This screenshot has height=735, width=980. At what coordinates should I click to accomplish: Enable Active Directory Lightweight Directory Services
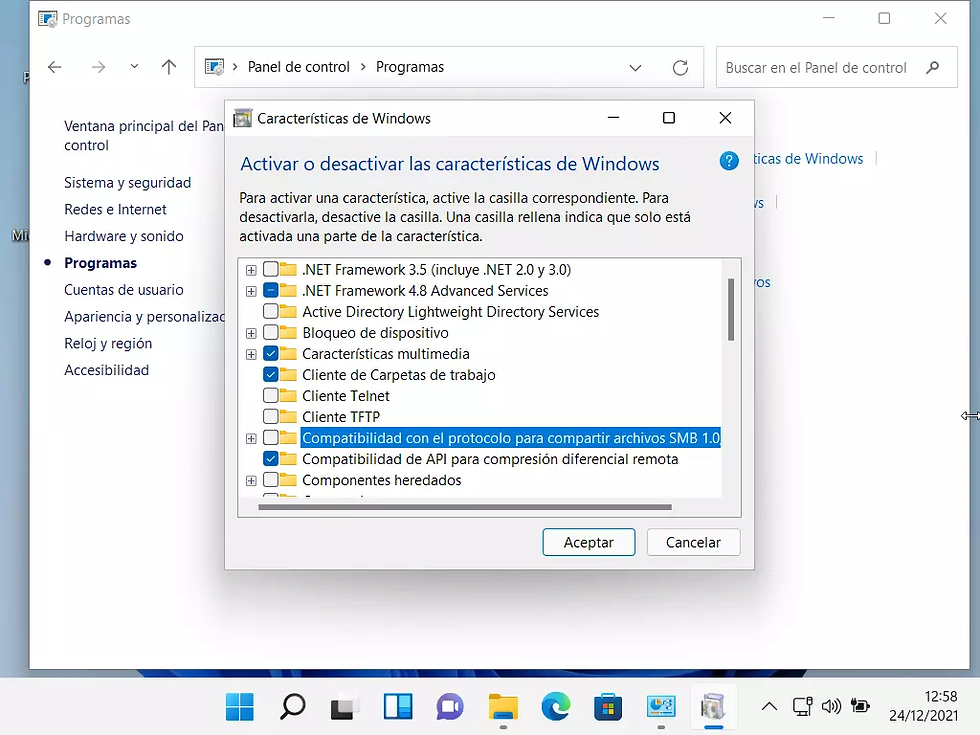coord(271,311)
